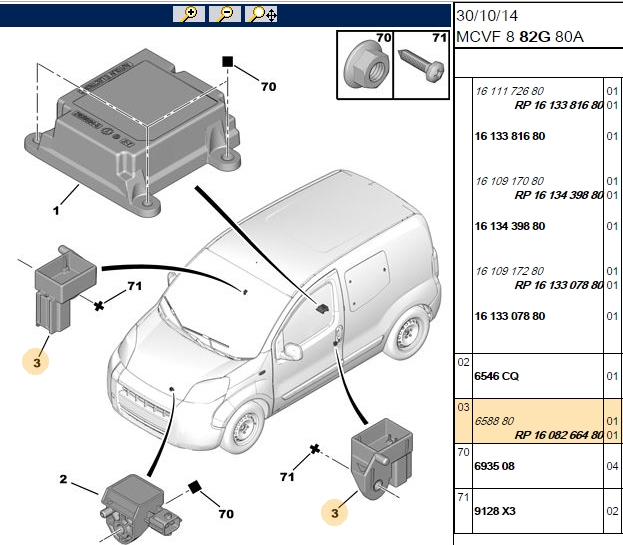Select part number 6588 80 in row 03
The width and height of the screenshot is (623, 545).
point(494,421)
